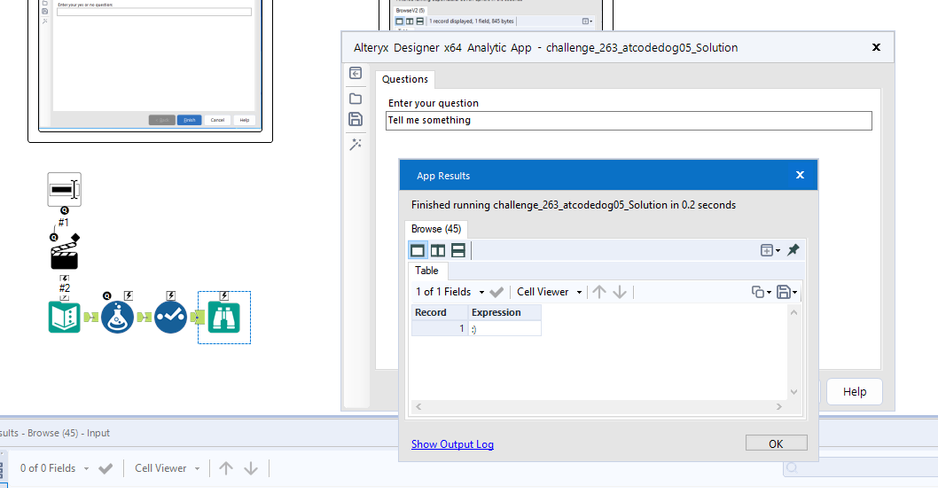Select record number 1 cell
The width and height of the screenshot is (938, 488).
439,328
